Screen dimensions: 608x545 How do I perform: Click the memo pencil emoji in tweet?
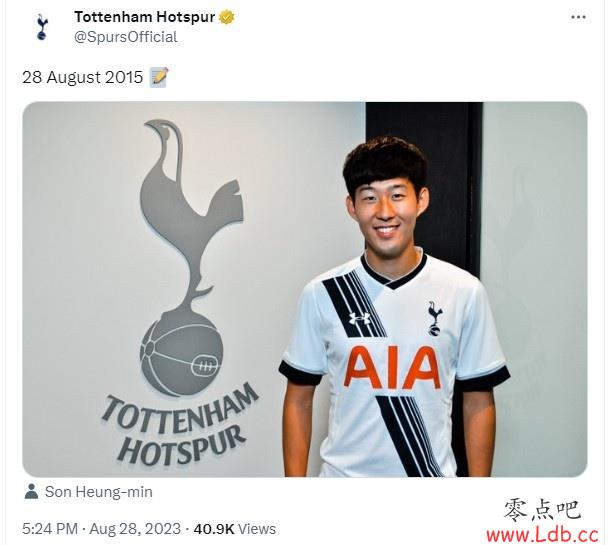[159, 77]
